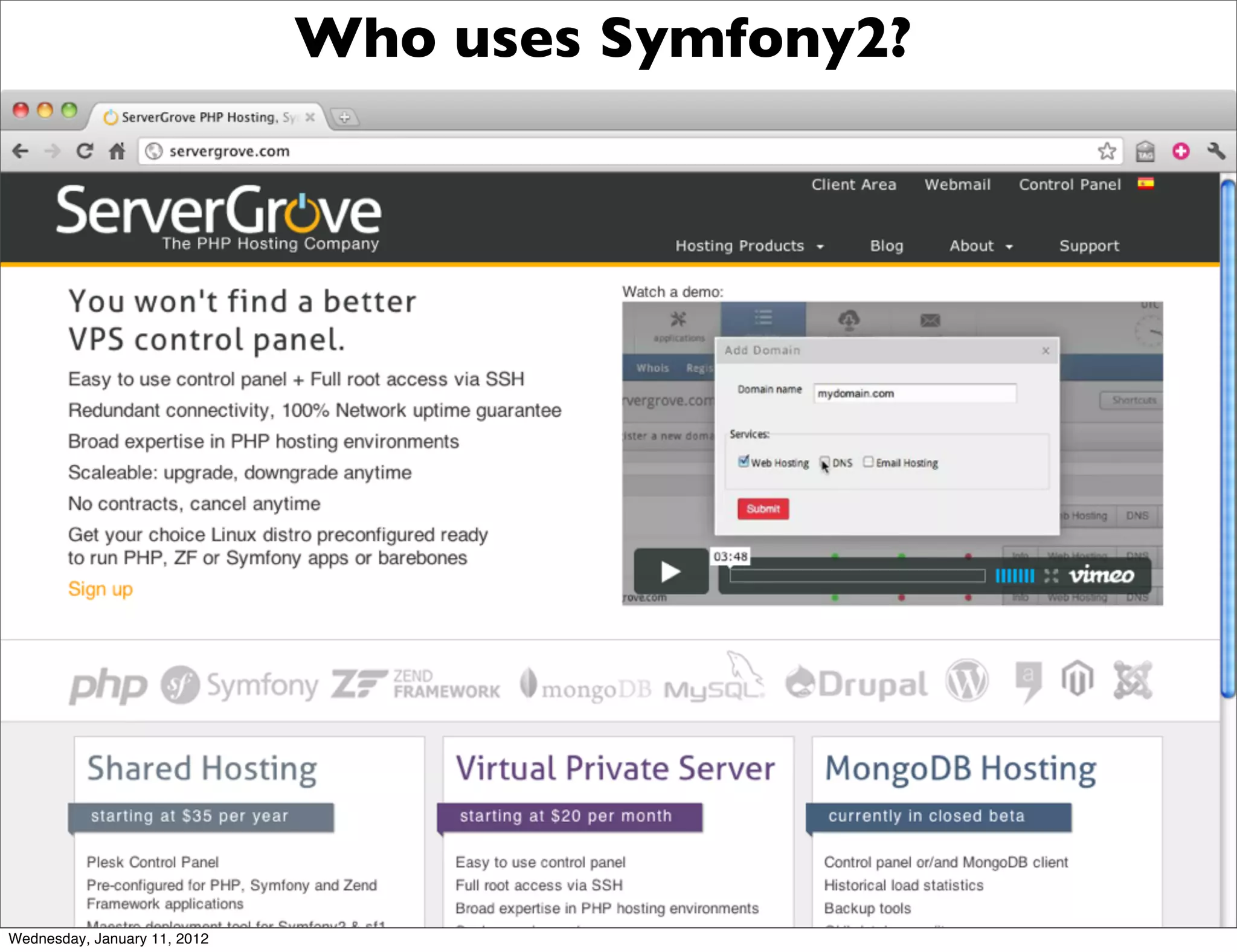Open the Support menu item

click(1089, 246)
